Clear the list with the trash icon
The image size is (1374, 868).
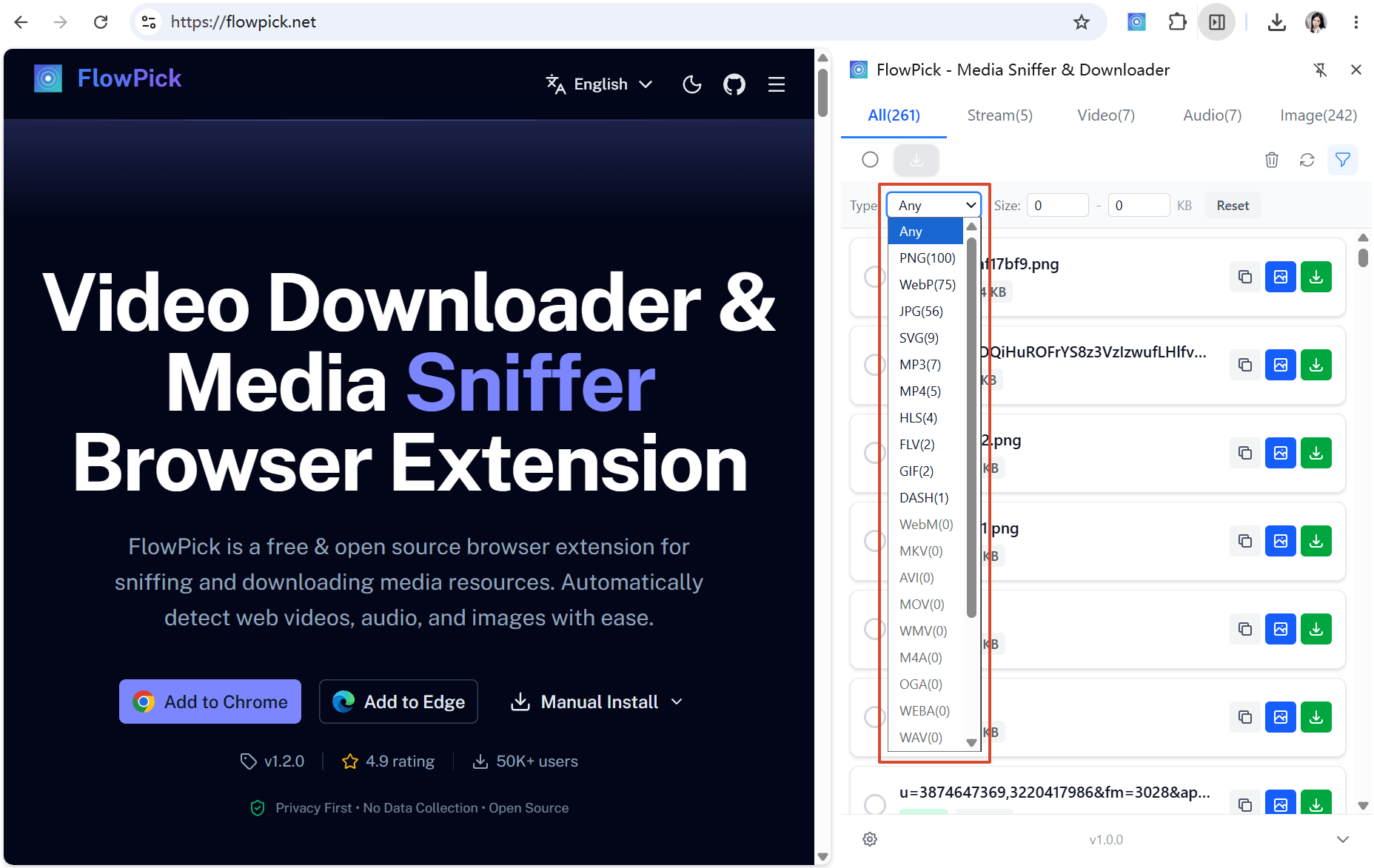[1272, 160]
